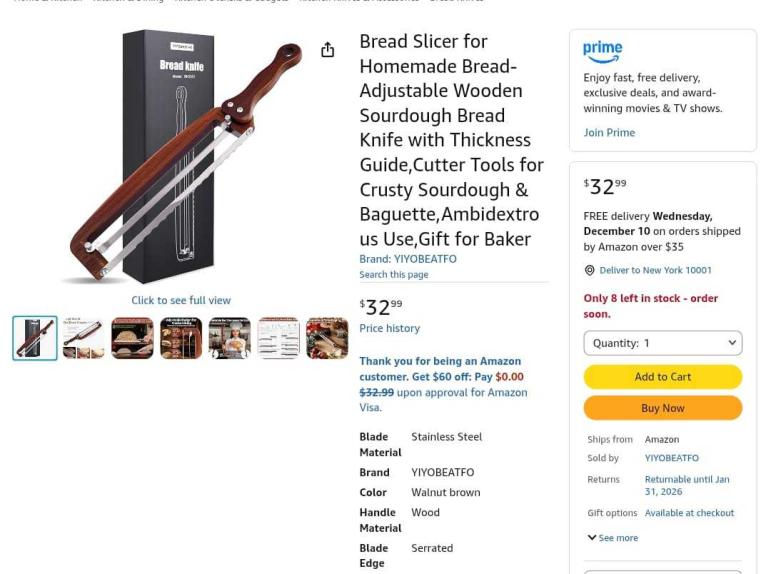Viewport: 771px width, 574px height.
Task: Select the second thumbnail showing the knife
Action: pyautogui.click(x=83, y=338)
